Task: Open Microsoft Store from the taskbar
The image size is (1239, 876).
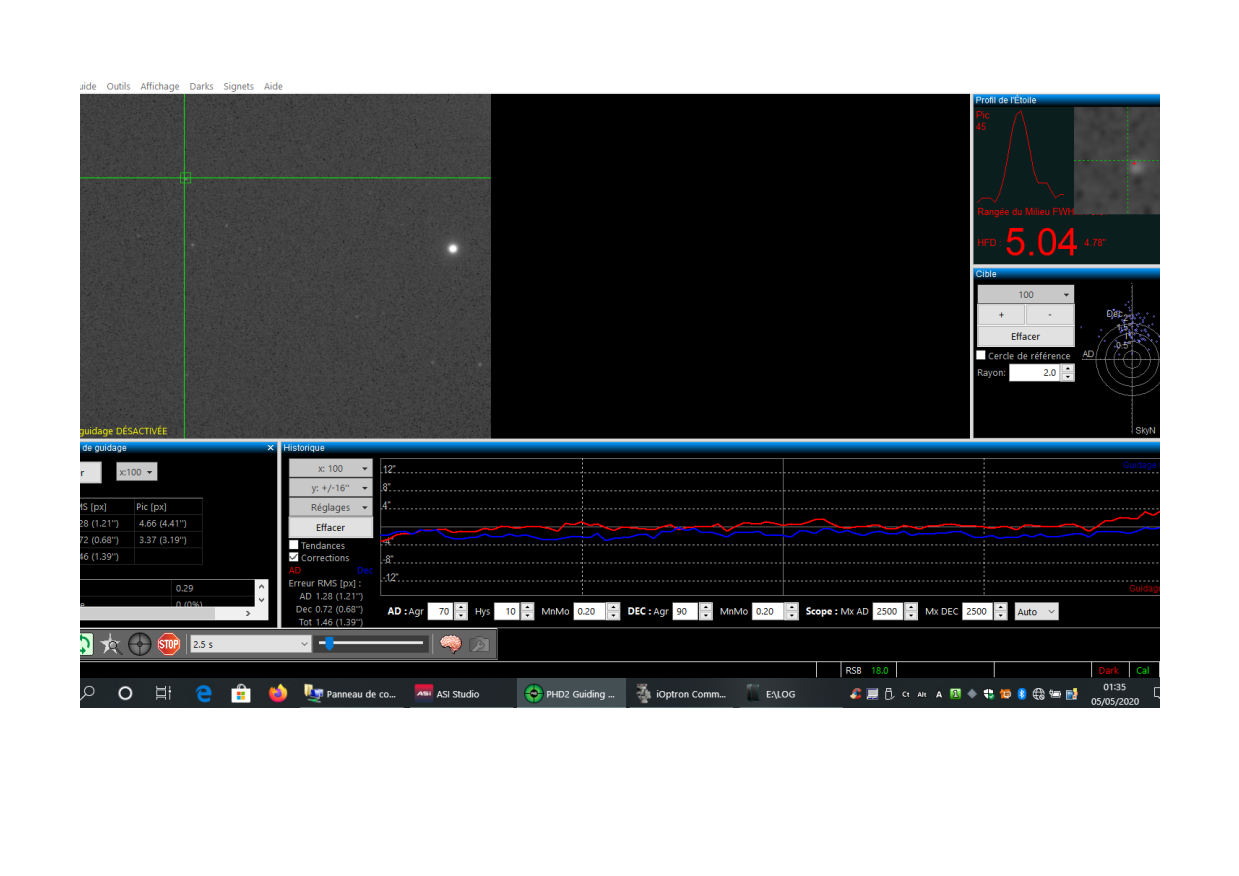Action: tap(241, 693)
